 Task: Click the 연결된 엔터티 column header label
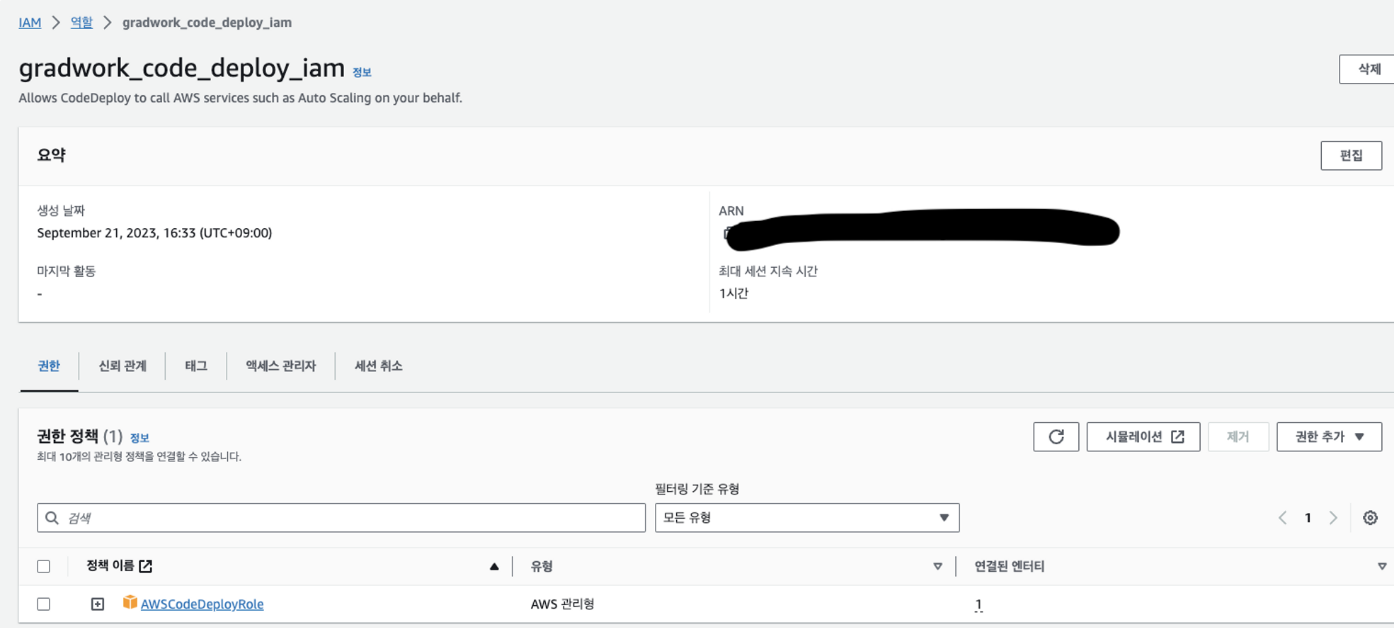[x=1009, y=566]
